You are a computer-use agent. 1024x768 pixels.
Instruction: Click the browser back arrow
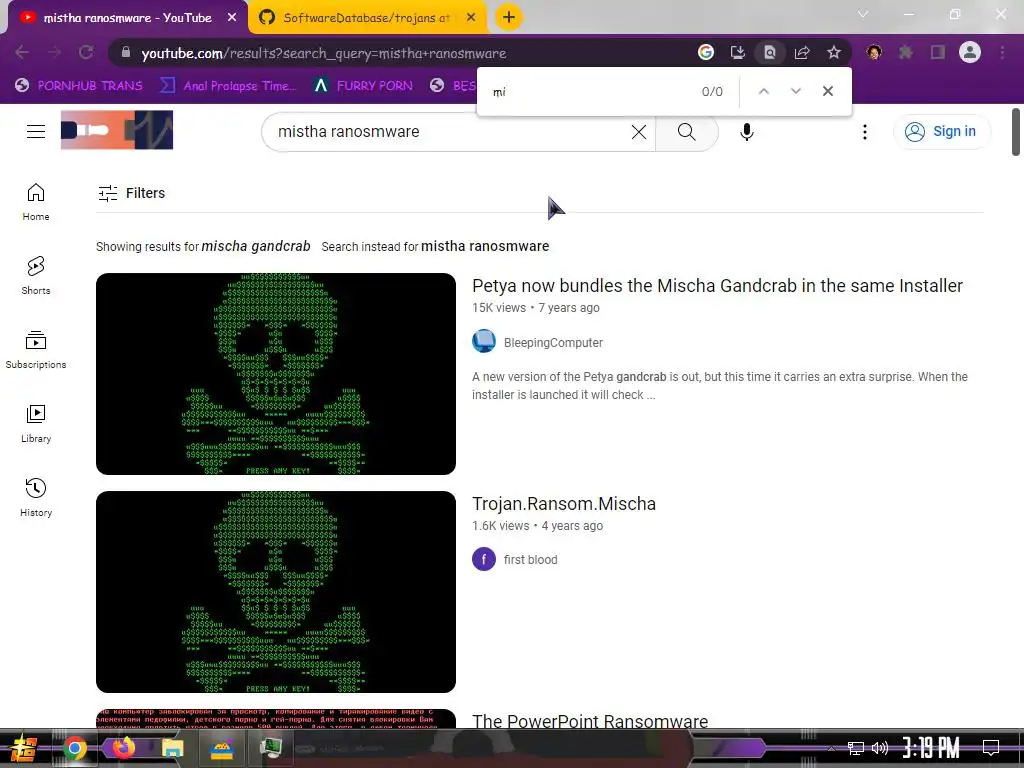22,53
